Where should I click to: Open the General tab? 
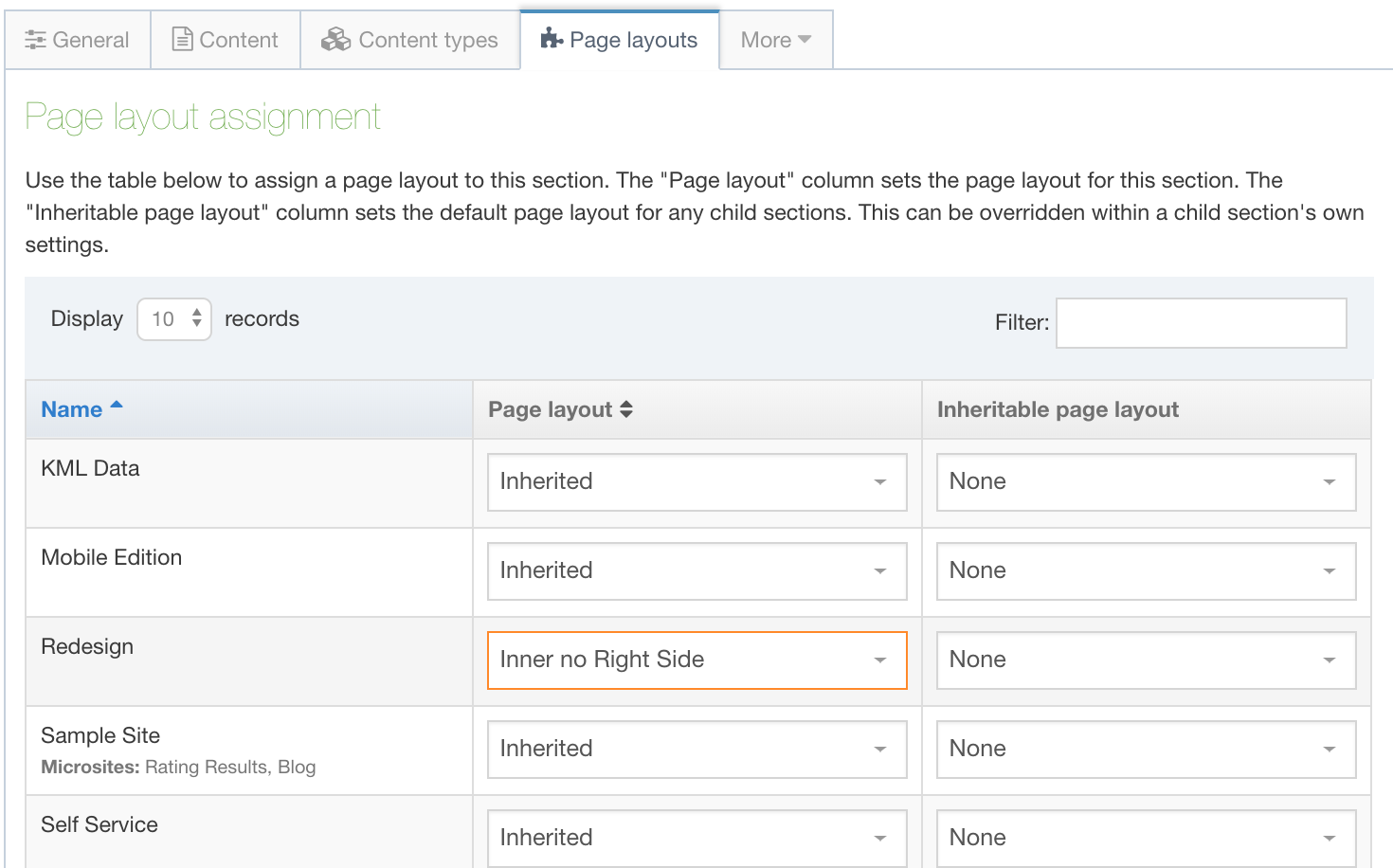(x=78, y=40)
